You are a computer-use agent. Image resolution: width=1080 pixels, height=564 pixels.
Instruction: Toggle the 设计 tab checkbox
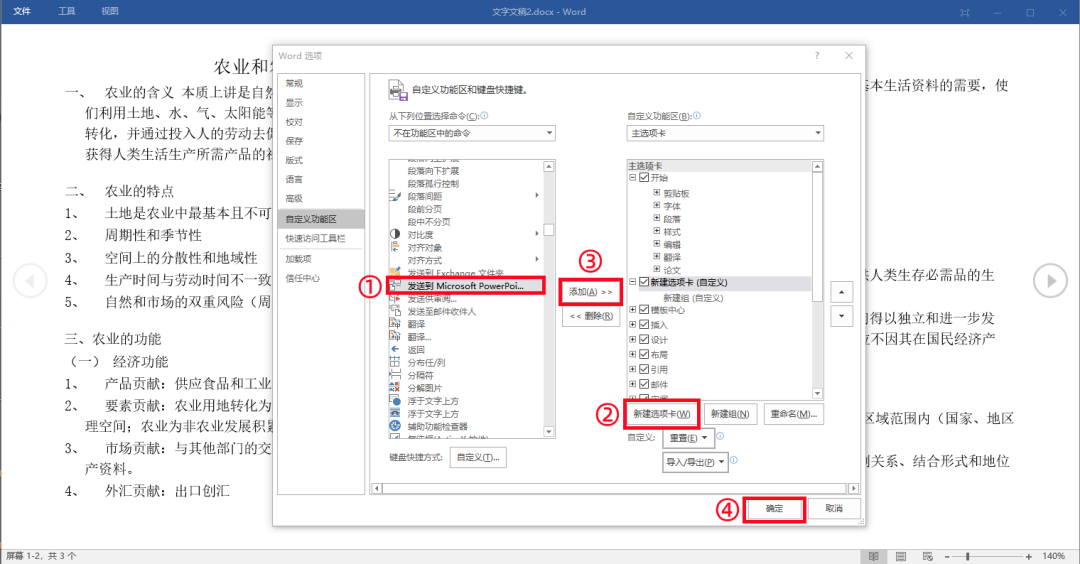click(644, 340)
